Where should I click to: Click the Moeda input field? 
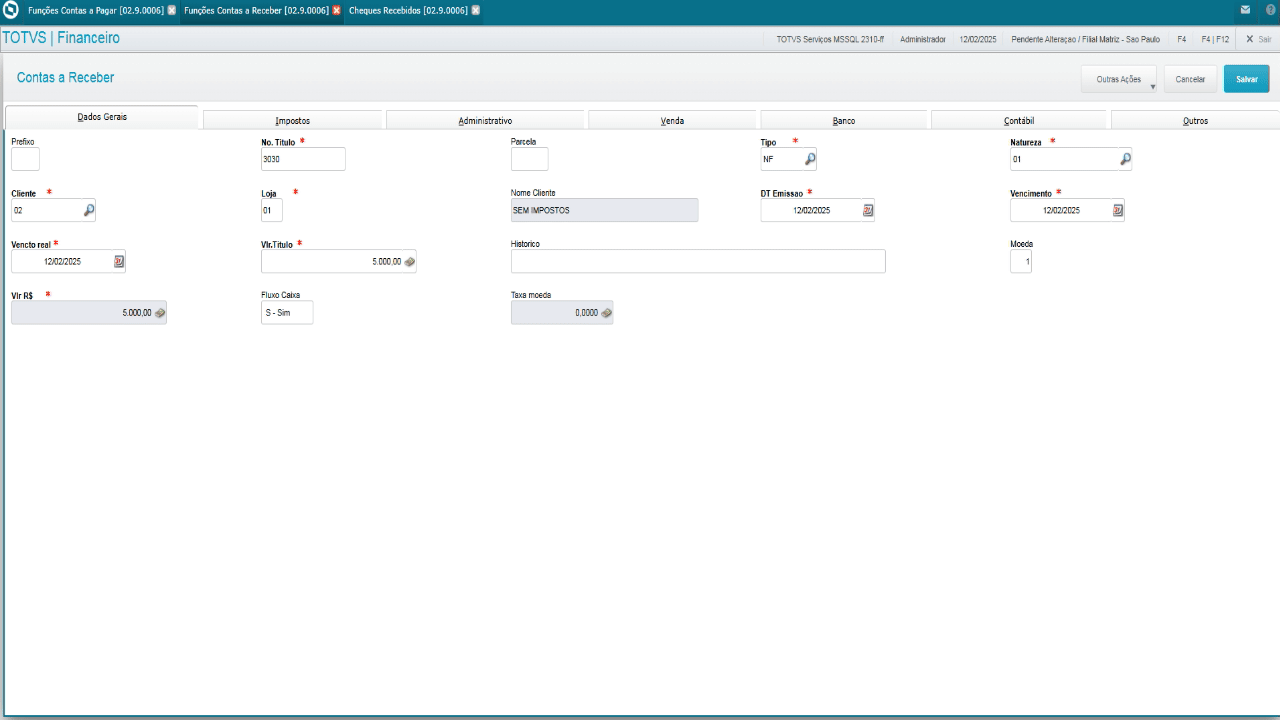(x=1021, y=261)
